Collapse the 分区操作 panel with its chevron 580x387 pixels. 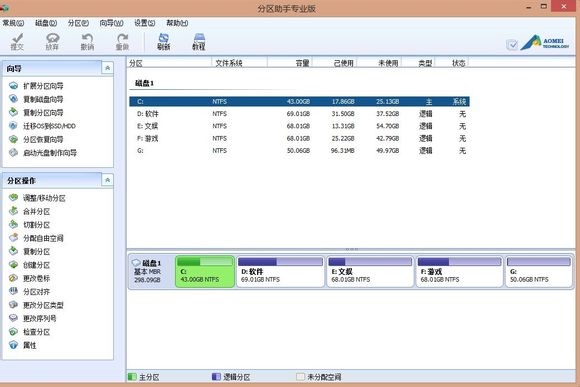107,180
